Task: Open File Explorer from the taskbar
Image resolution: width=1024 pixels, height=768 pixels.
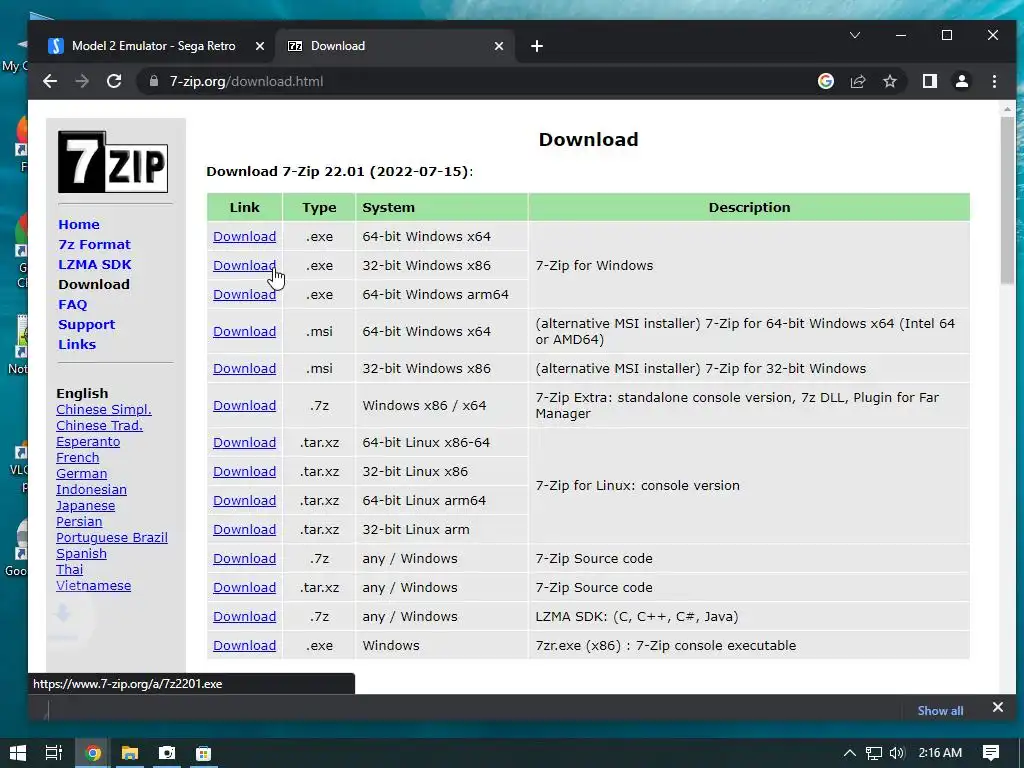Action: pos(130,753)
